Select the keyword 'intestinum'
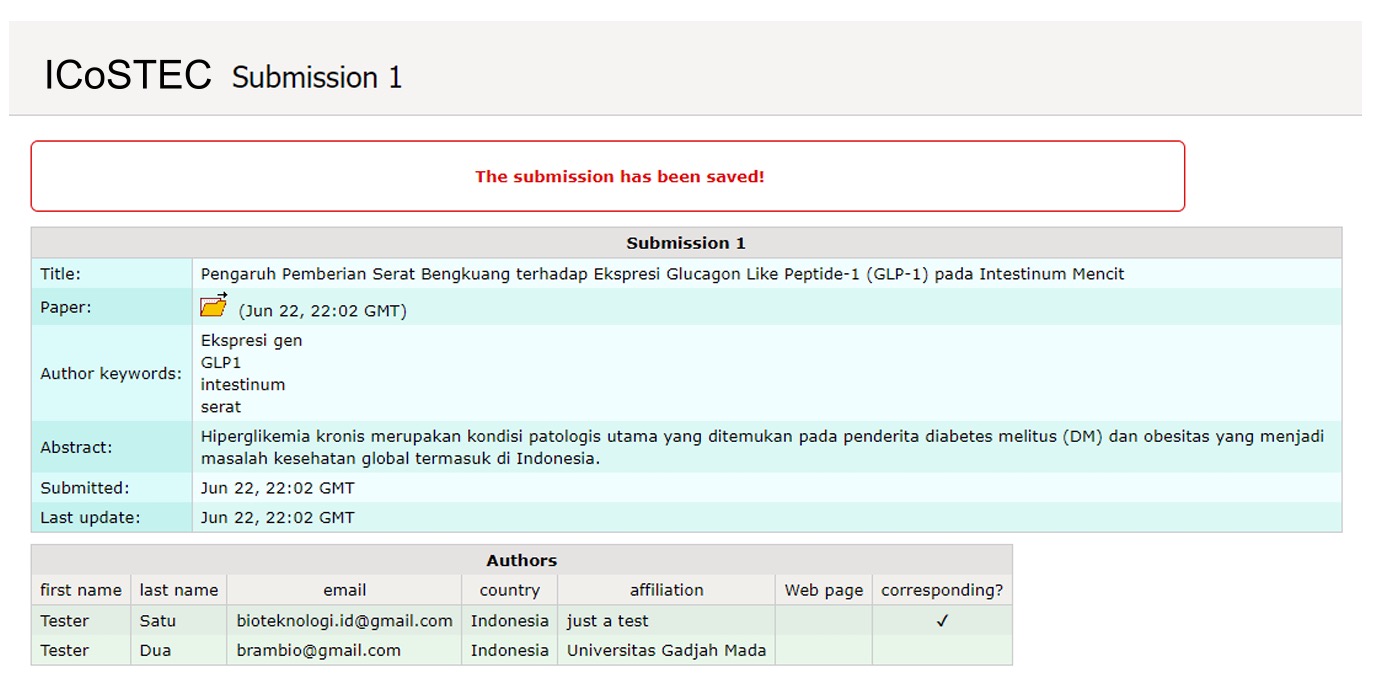The width and height of the screenshot is (1374, 688). coord(243,385)
